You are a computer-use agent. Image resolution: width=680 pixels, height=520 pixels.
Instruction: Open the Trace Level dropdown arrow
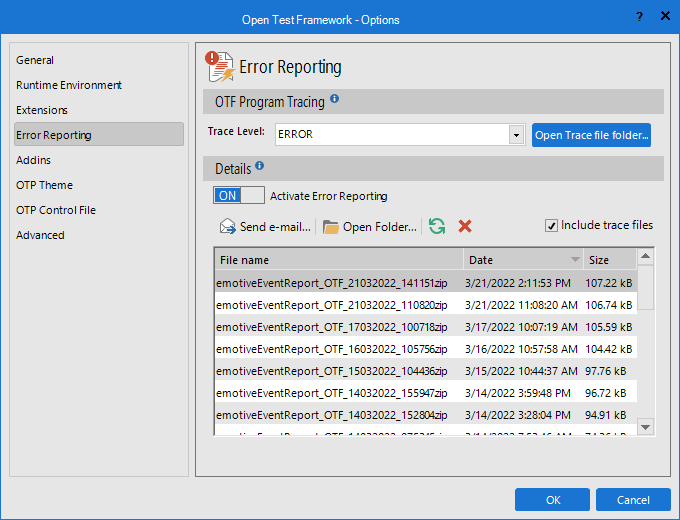[516, 135]
